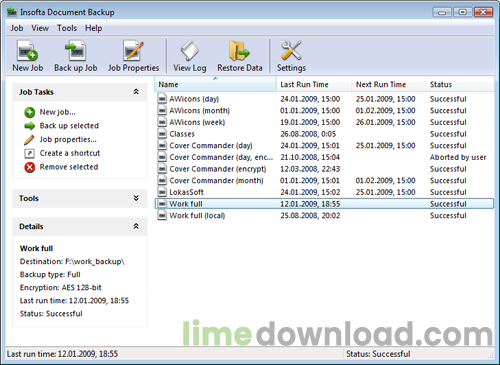Minimize the Insofta Document Backup window
Image resolution: width=500 pixels, height=365 pixels.
442,12
